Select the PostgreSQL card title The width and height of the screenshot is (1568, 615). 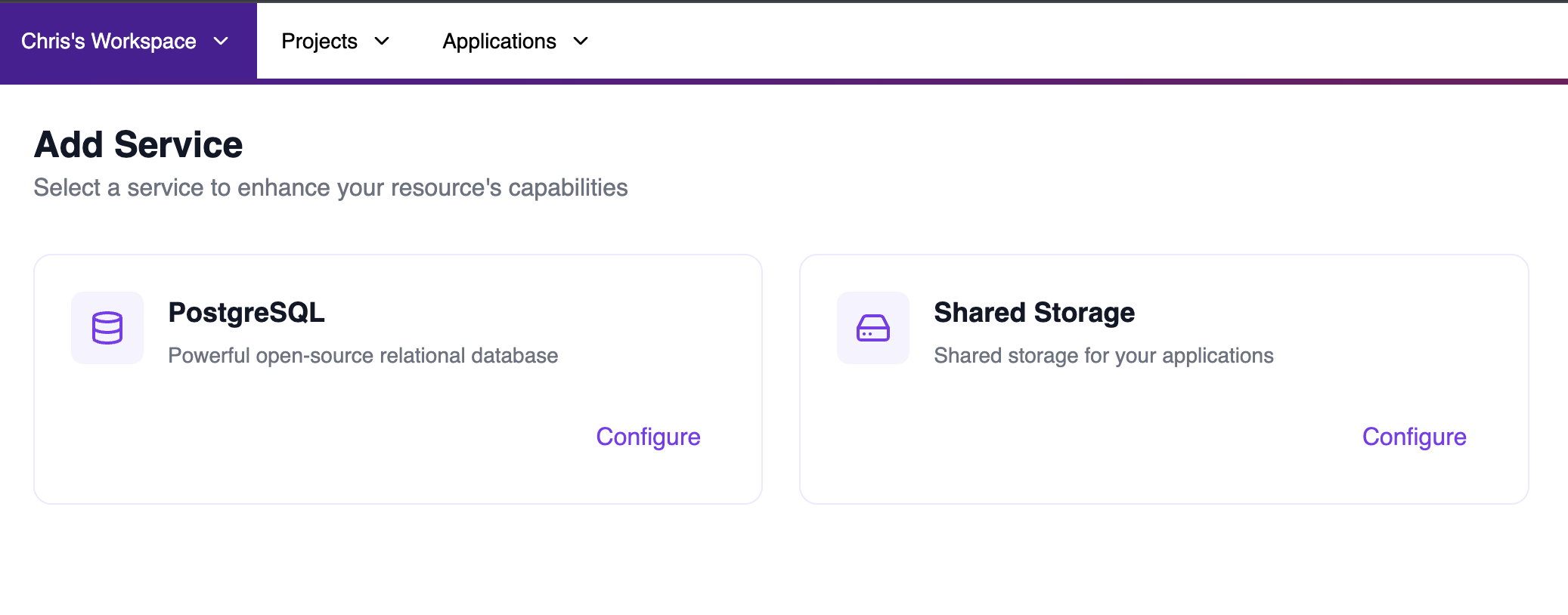point(246,313)
